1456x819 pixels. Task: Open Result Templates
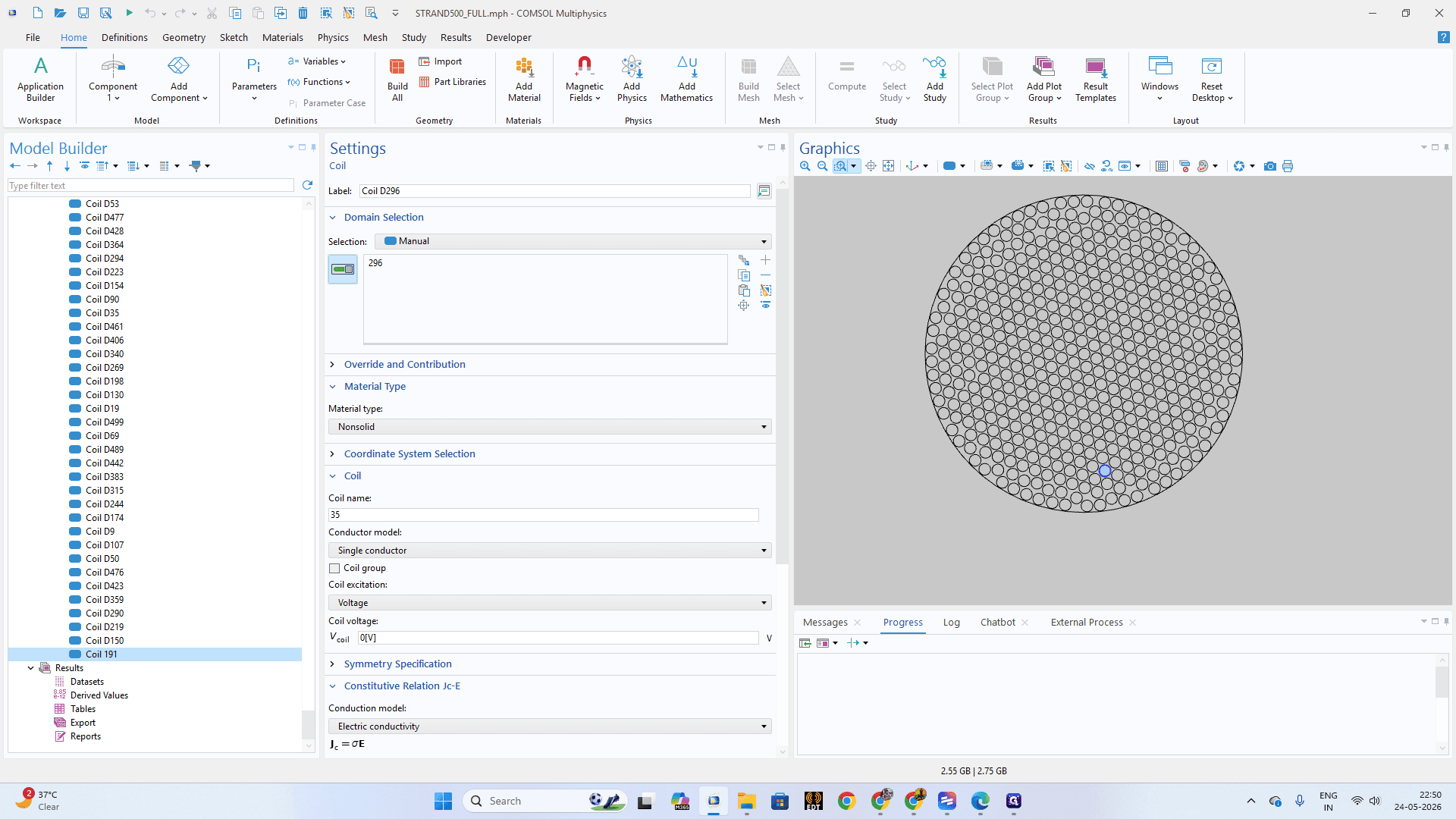coord(1095,79)
